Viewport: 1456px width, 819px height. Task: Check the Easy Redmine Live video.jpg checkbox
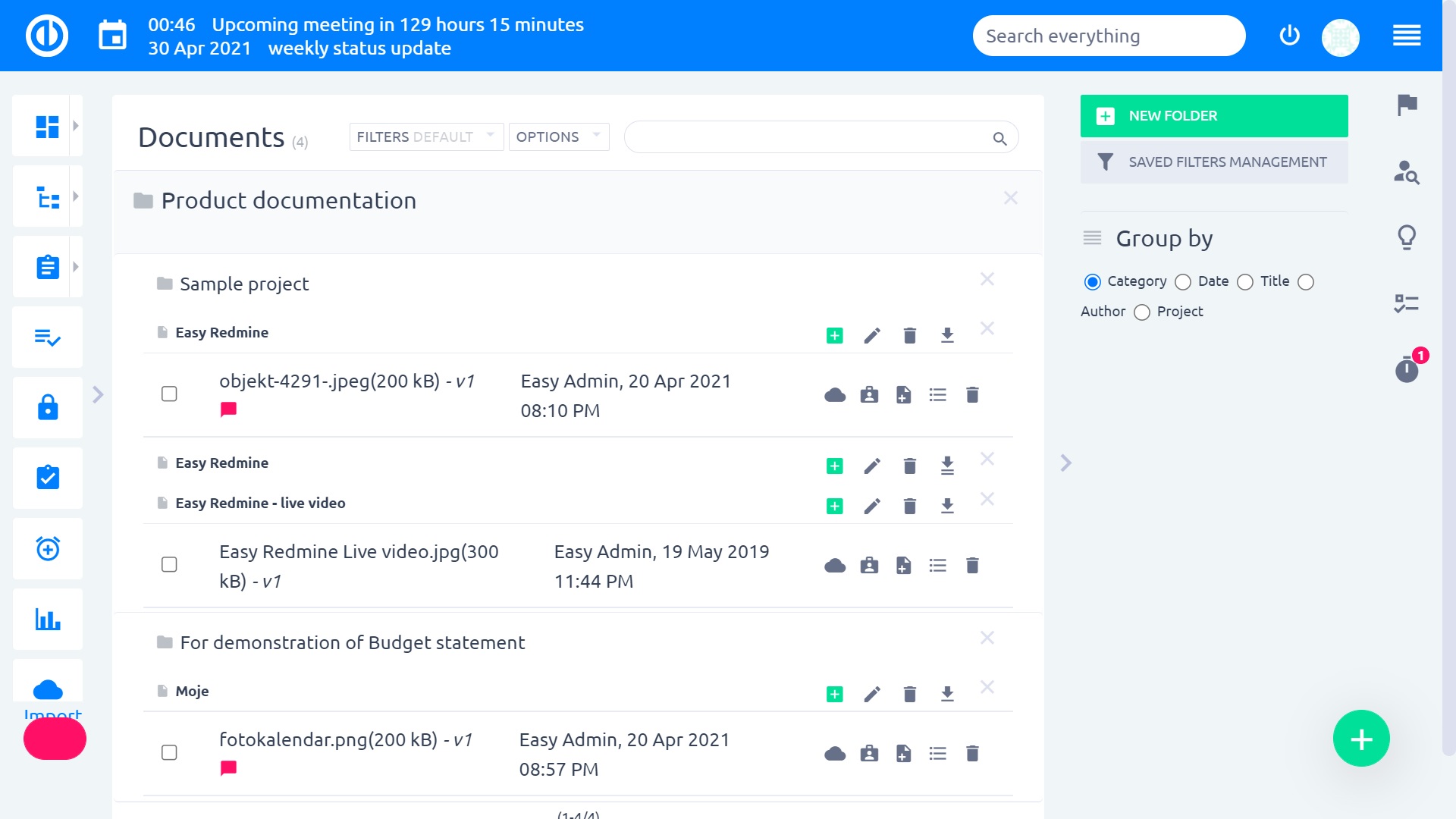pos(169,564)
